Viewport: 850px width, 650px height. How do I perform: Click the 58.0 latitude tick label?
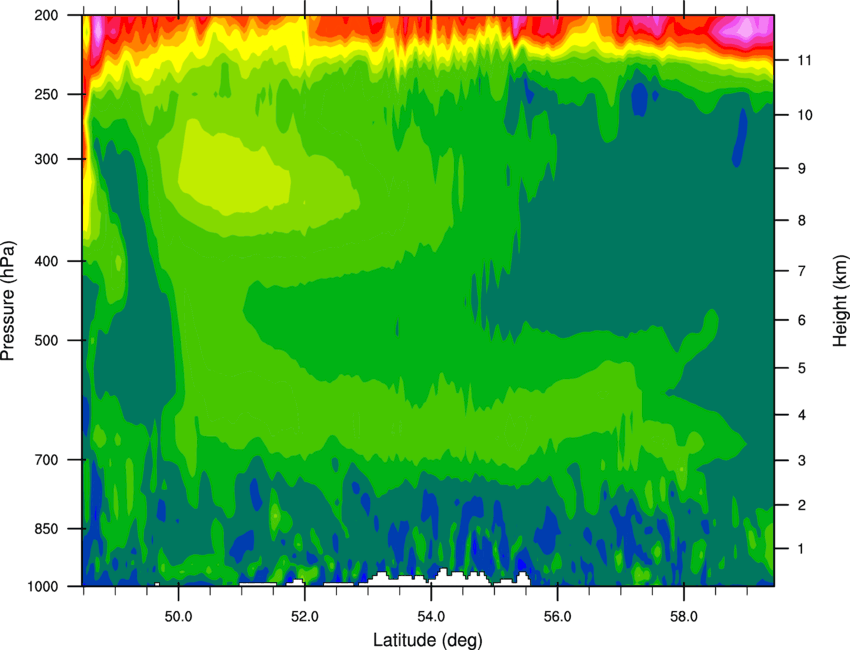pyautogui.click(x=684, y=617)
